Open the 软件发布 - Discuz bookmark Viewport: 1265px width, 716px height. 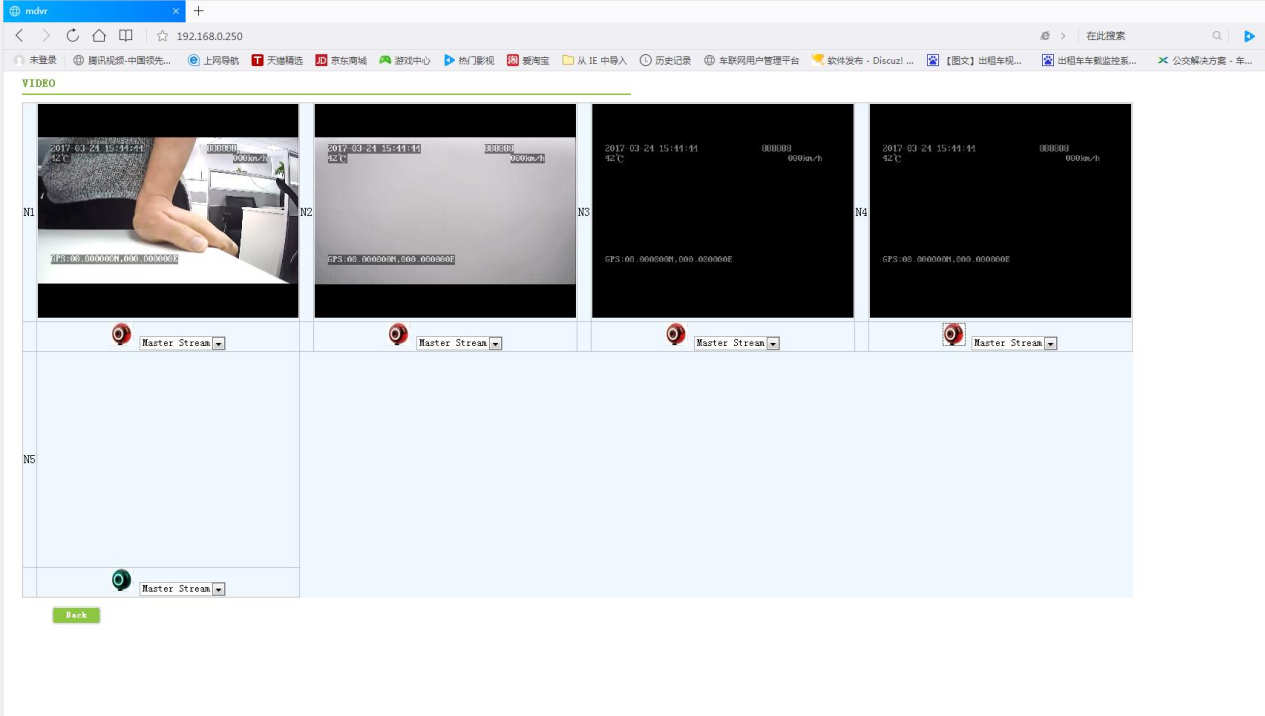863,60
